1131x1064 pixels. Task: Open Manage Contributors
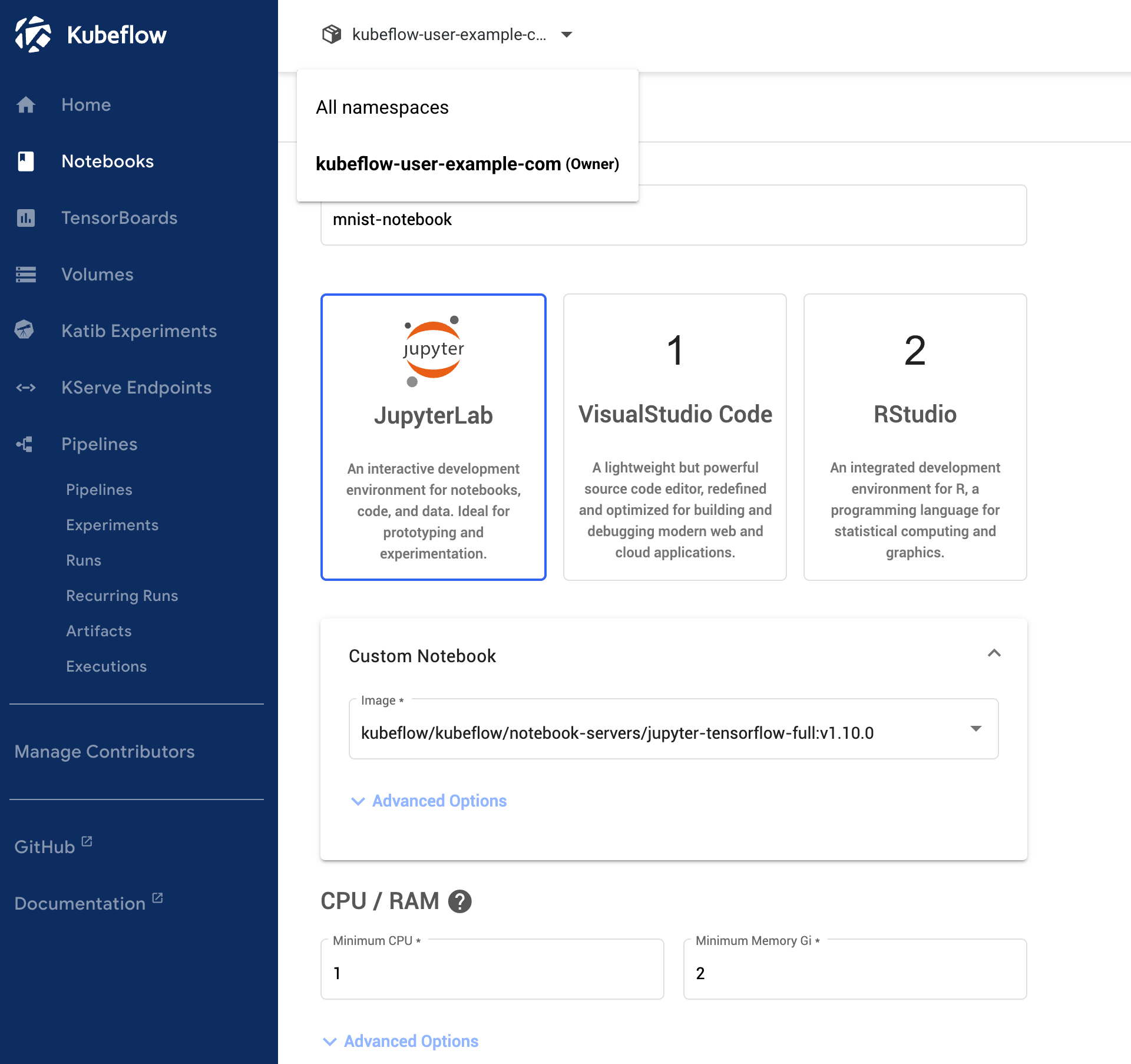(104, 752)
